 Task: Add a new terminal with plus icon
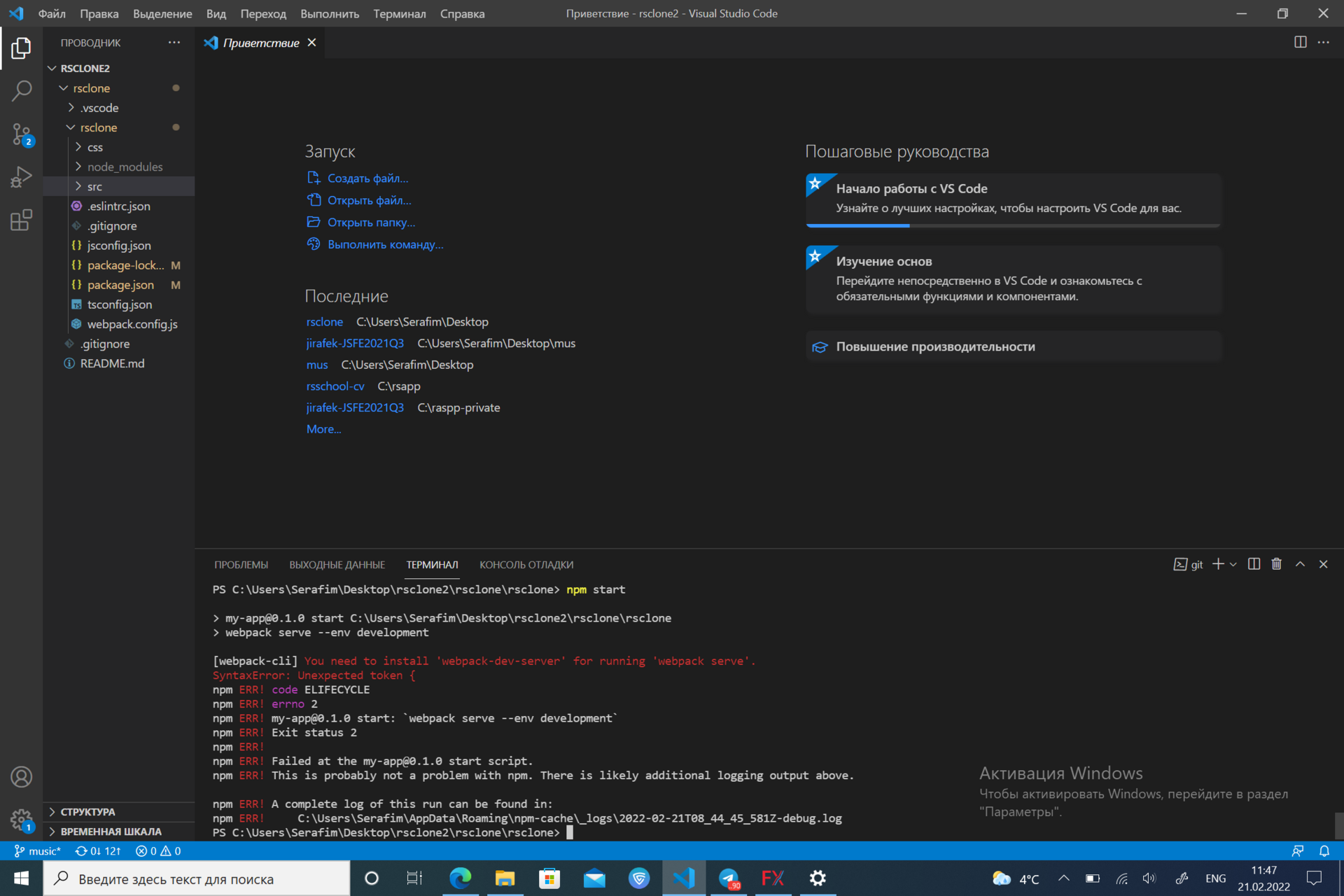pyautogui.click(x=1218, y=564)
